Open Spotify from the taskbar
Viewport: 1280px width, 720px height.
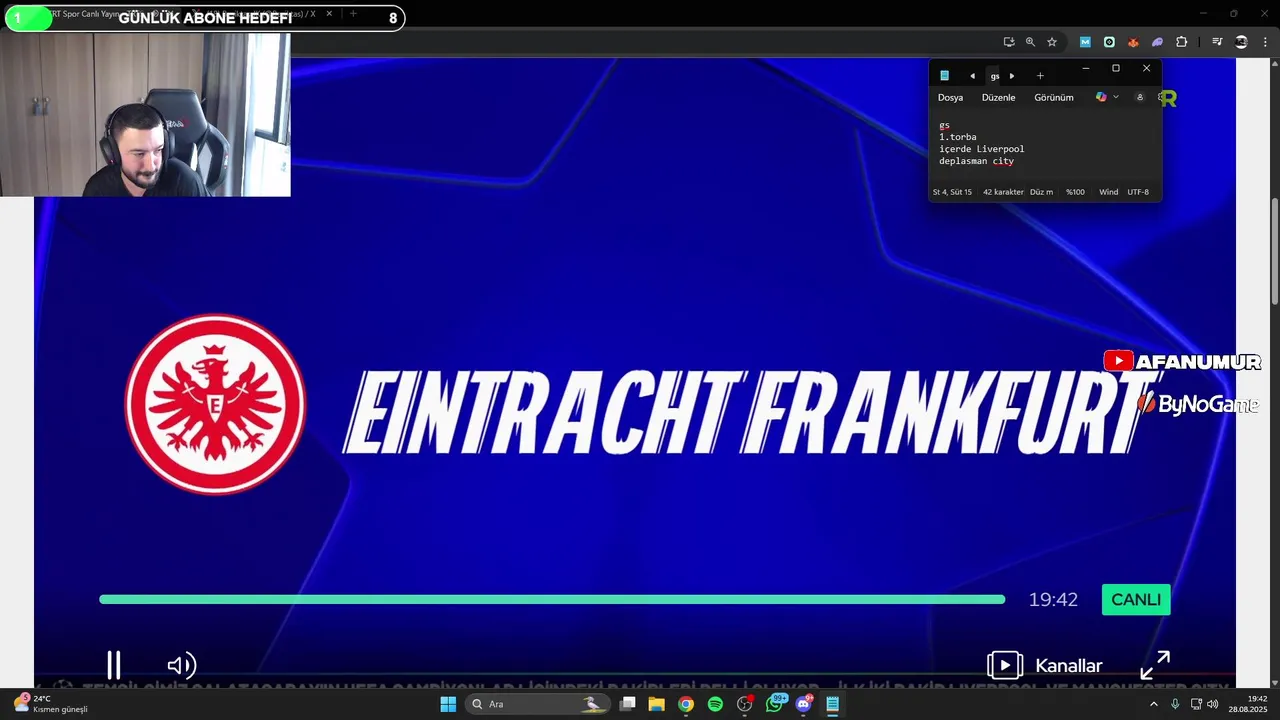715,704
